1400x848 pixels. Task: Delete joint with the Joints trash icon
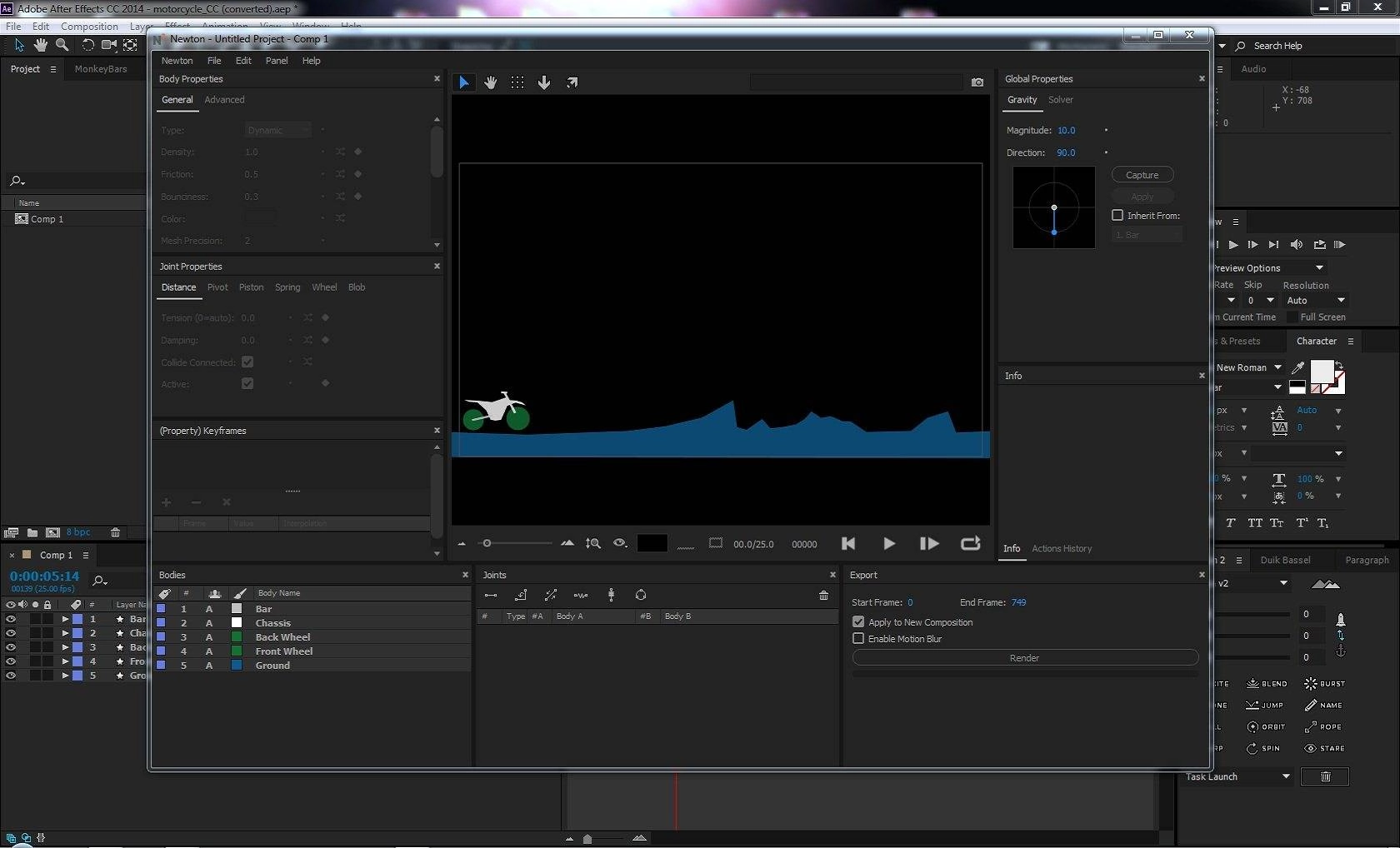(823, 595)
